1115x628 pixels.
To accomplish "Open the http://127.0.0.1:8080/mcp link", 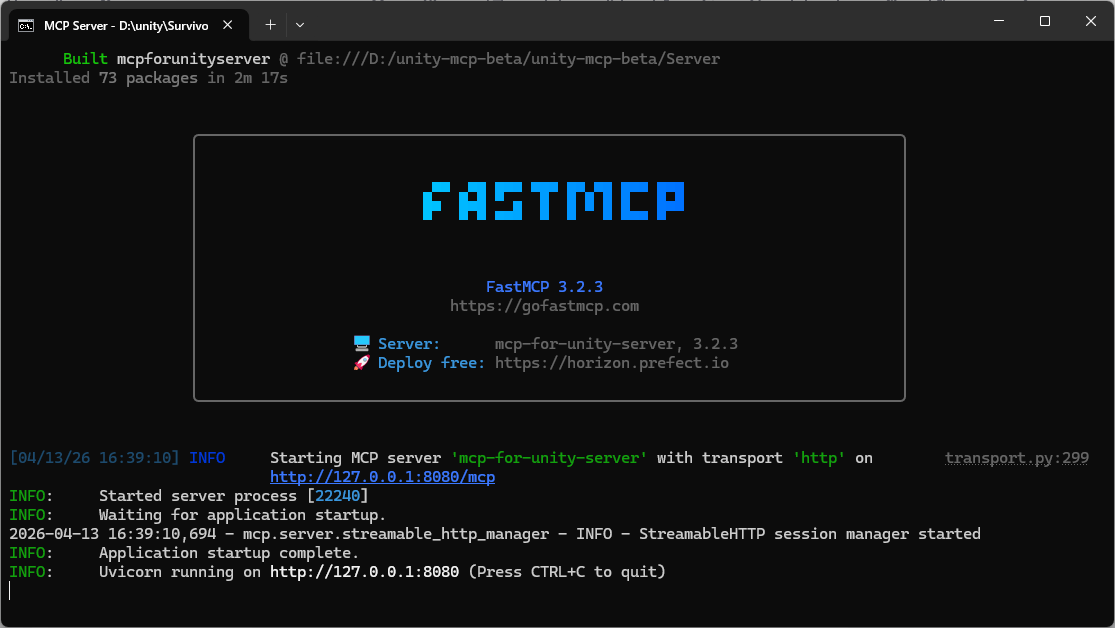I will 383,477.
